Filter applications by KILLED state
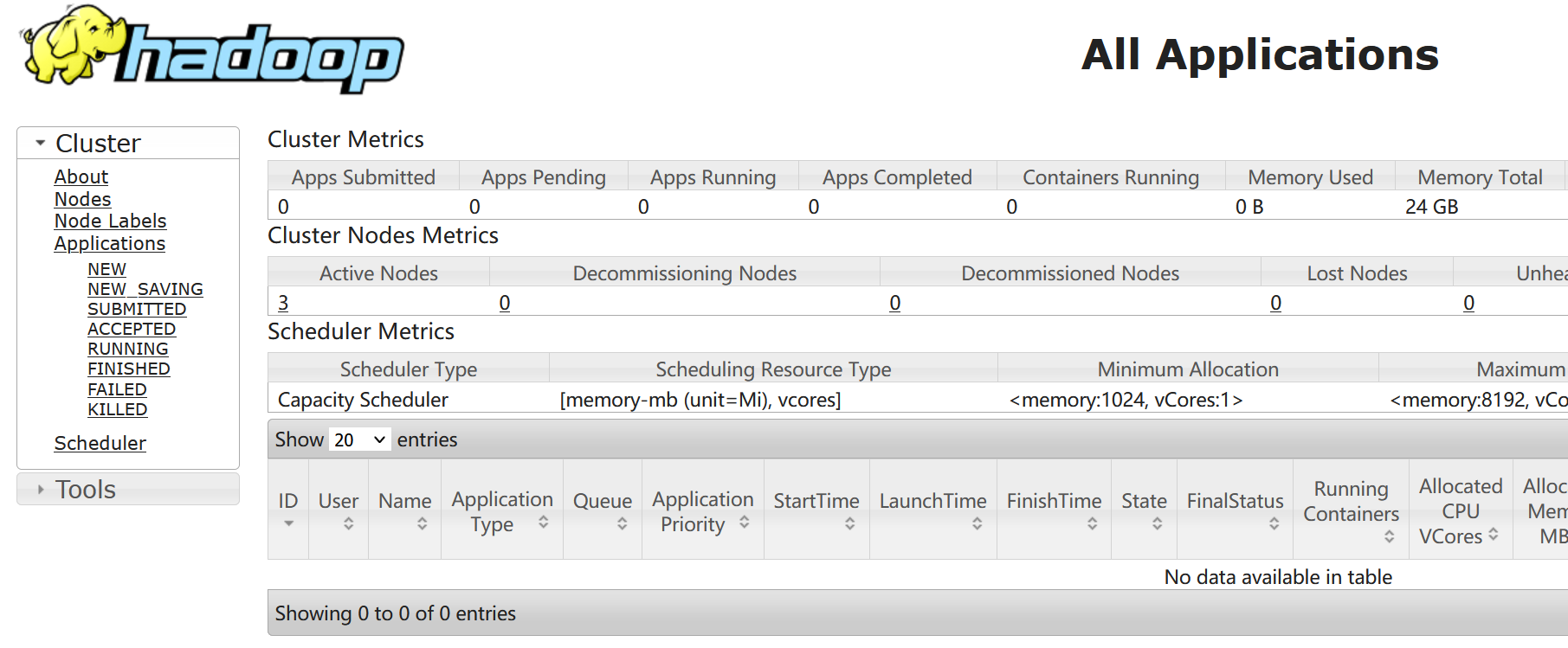This screenshot has height=648, width=1568. (118, 409)
